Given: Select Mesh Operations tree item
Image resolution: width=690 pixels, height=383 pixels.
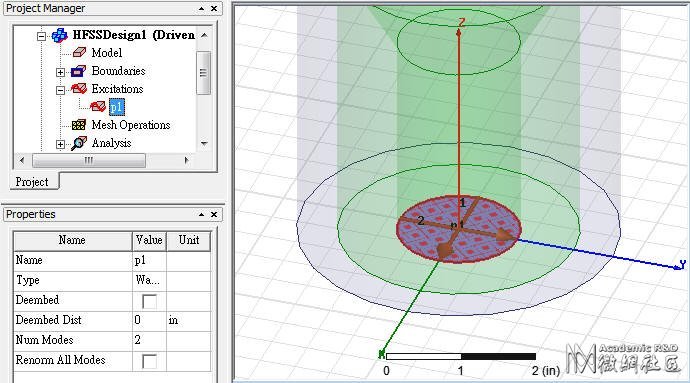Looking at the screenshot, I should (x=131, y=125).
